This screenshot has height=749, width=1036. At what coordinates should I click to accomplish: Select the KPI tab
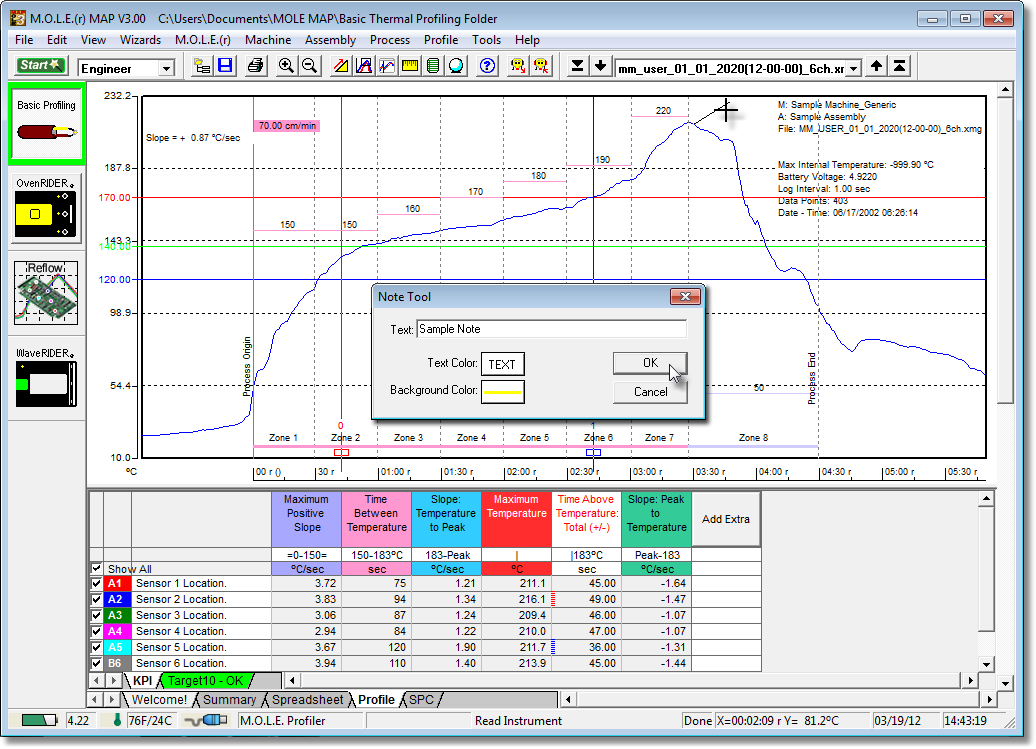(x=143, y=680)
